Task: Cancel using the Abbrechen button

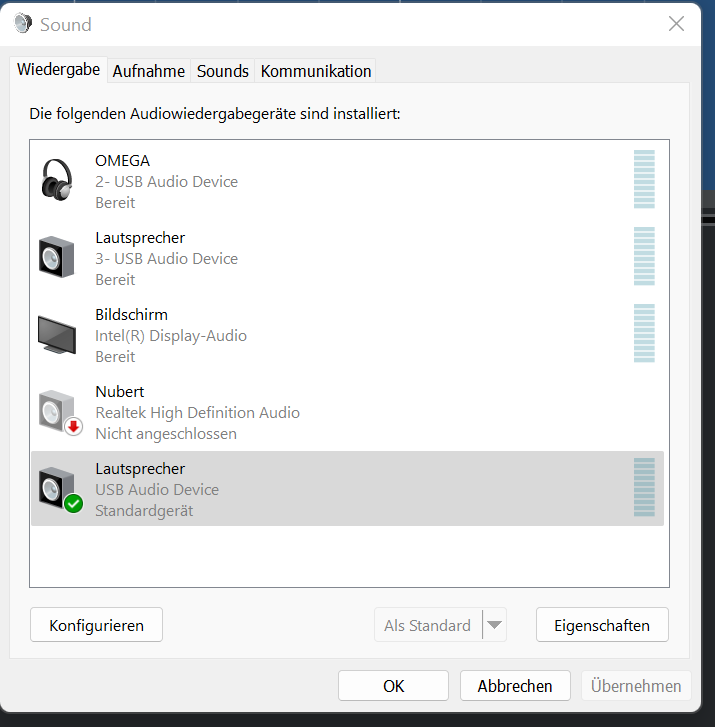Action: click(515, 686)
